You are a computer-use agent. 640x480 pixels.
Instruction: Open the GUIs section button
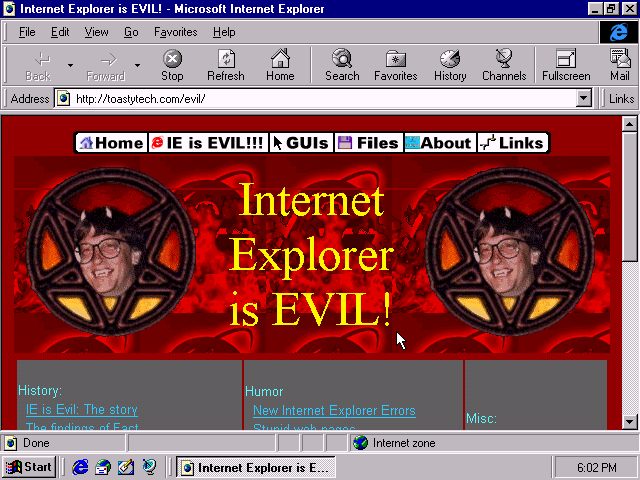301,143
